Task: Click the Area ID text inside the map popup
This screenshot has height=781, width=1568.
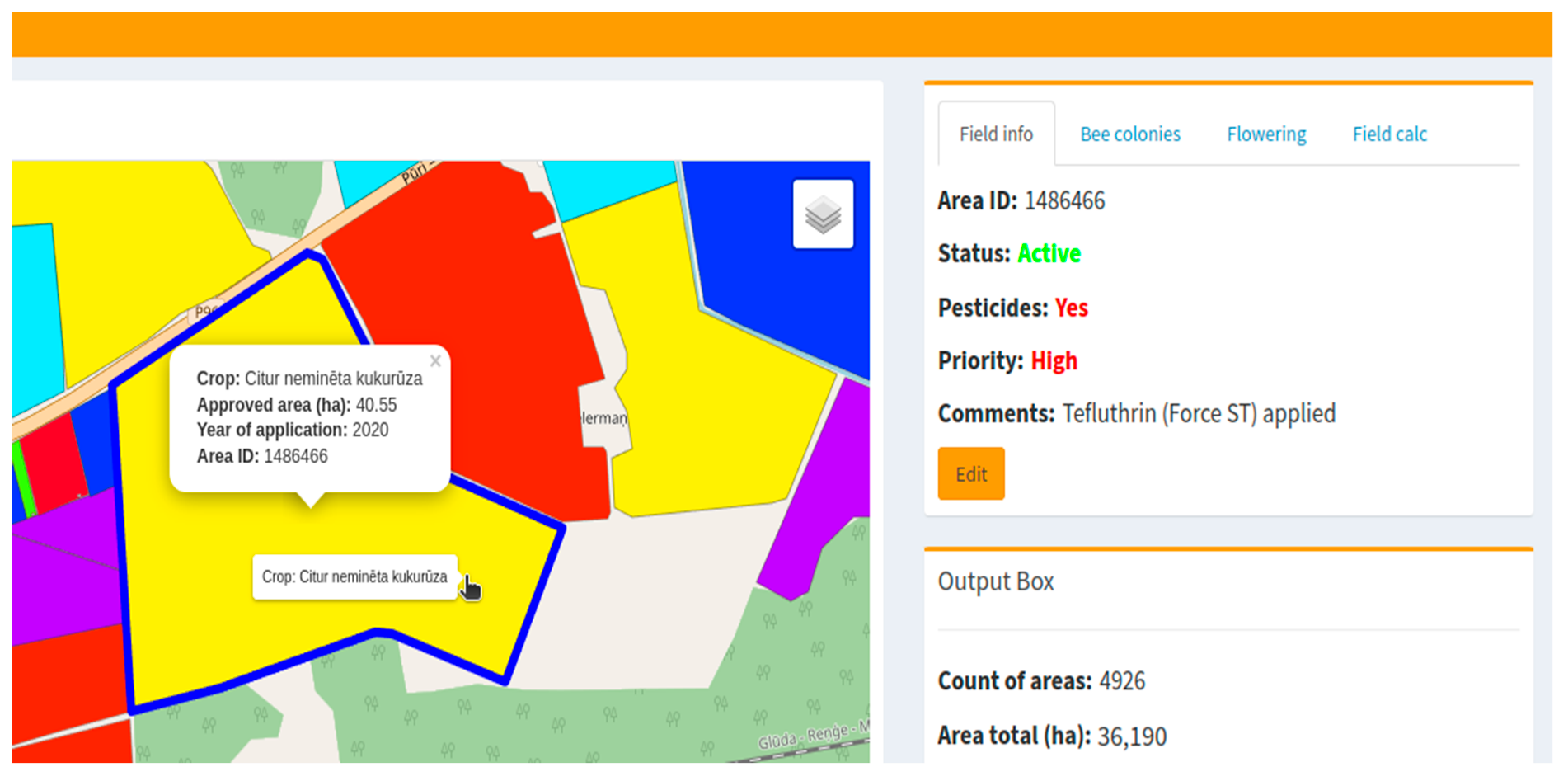Action: [x=262, y=456]
